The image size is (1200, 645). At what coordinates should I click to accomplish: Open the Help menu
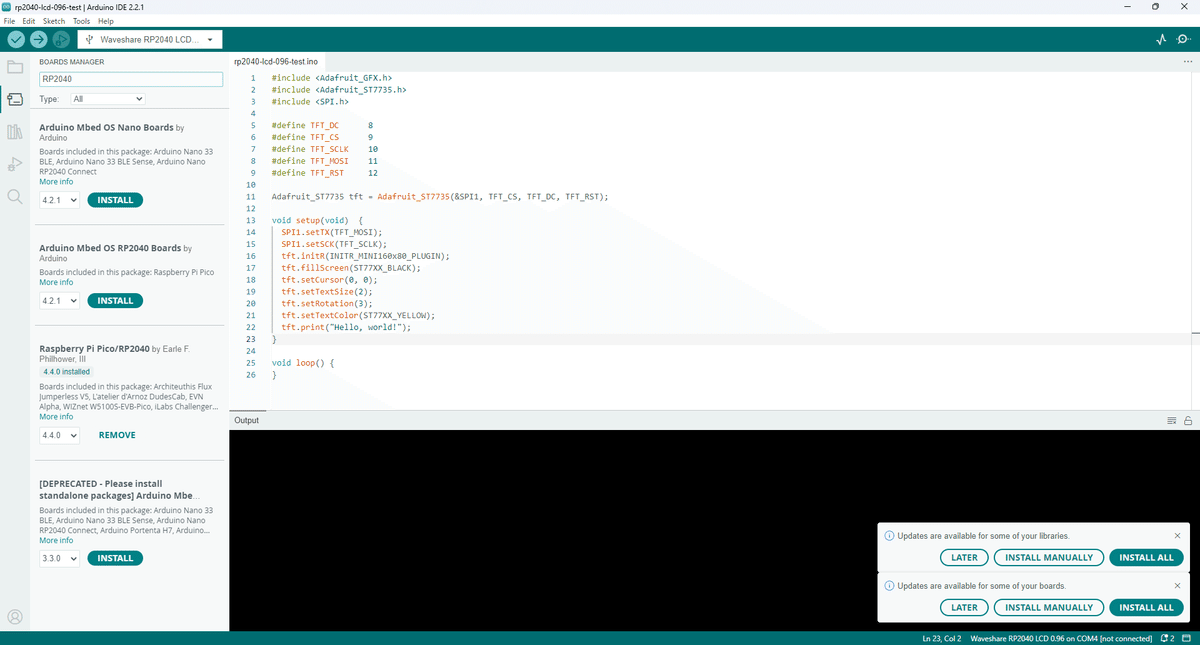(105, 21)
